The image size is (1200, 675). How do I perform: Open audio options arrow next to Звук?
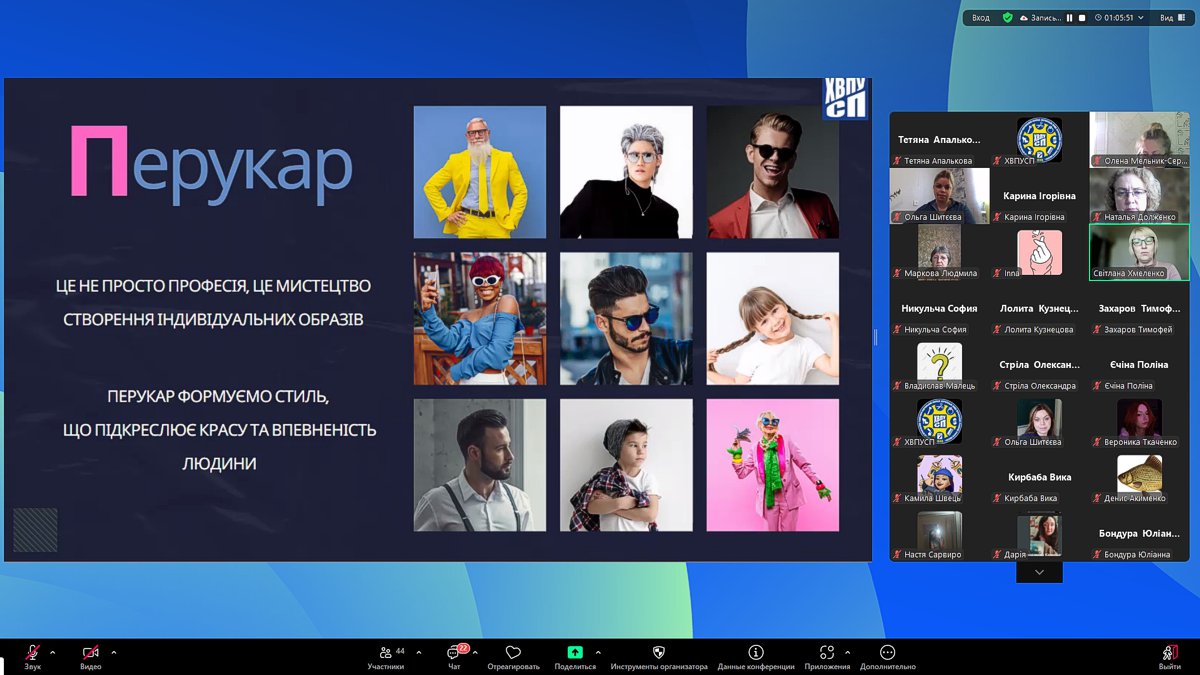click(53, 653)
